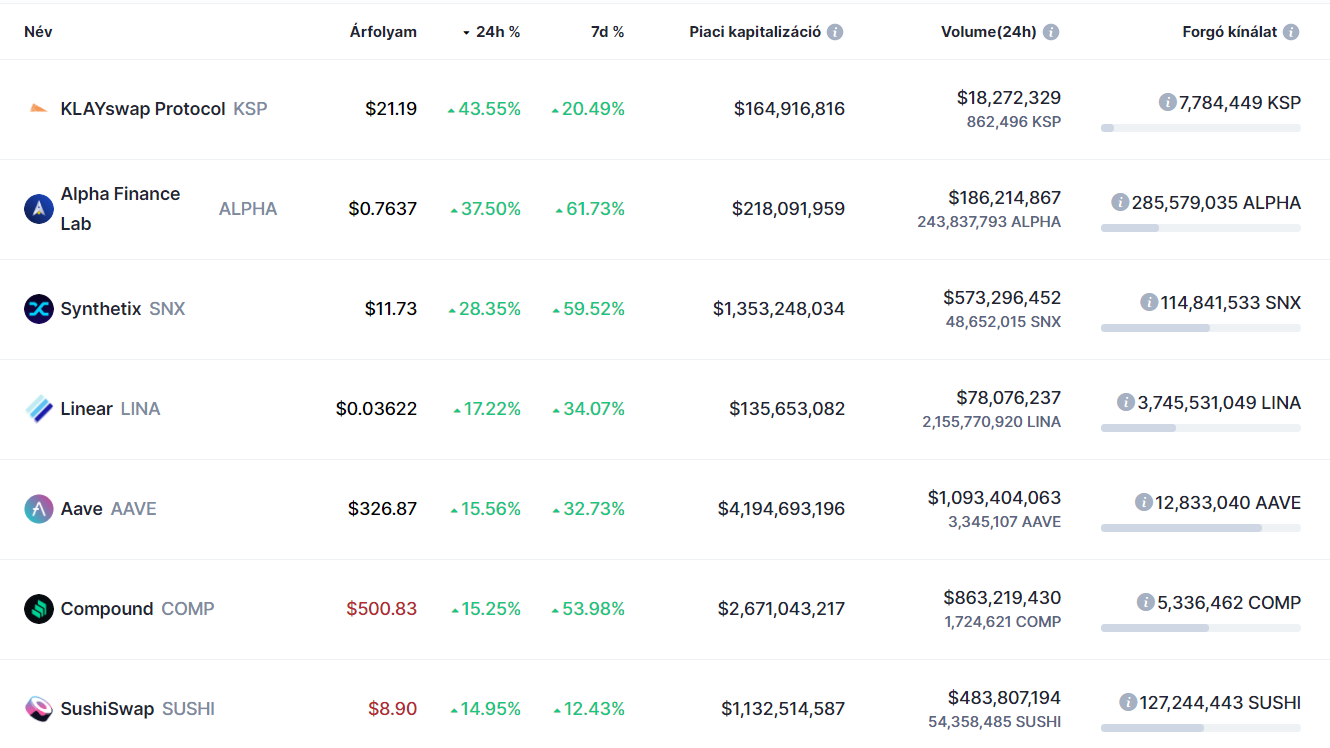This screenshot has width=1330, height=748.
Task: Click SNX circulating supply progress bar
Action: [1201, 328]
